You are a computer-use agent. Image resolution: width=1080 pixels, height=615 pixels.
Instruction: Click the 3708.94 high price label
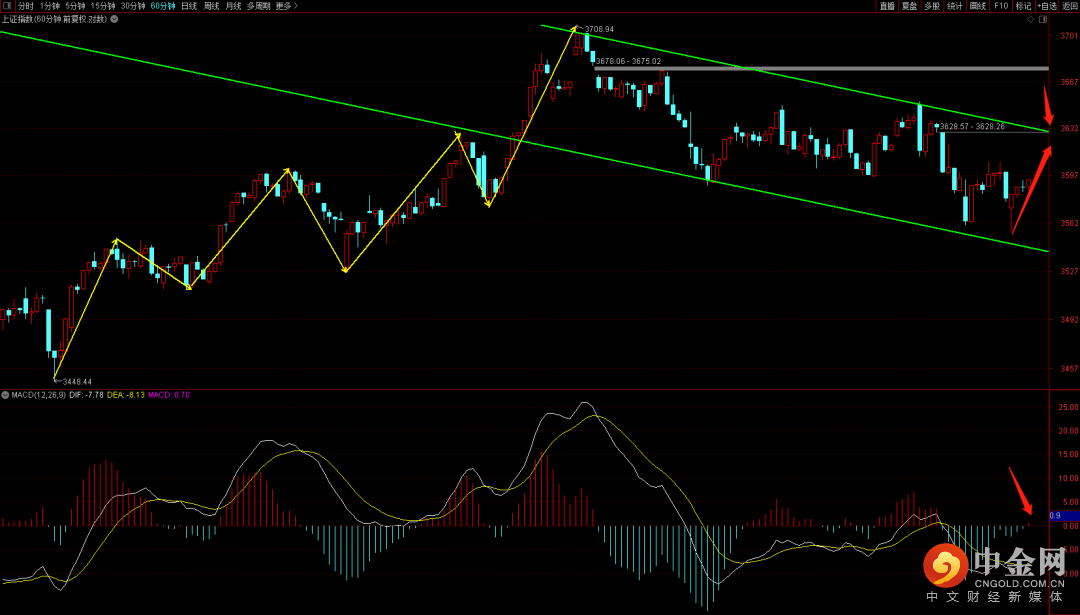click(x=599, y=30)
